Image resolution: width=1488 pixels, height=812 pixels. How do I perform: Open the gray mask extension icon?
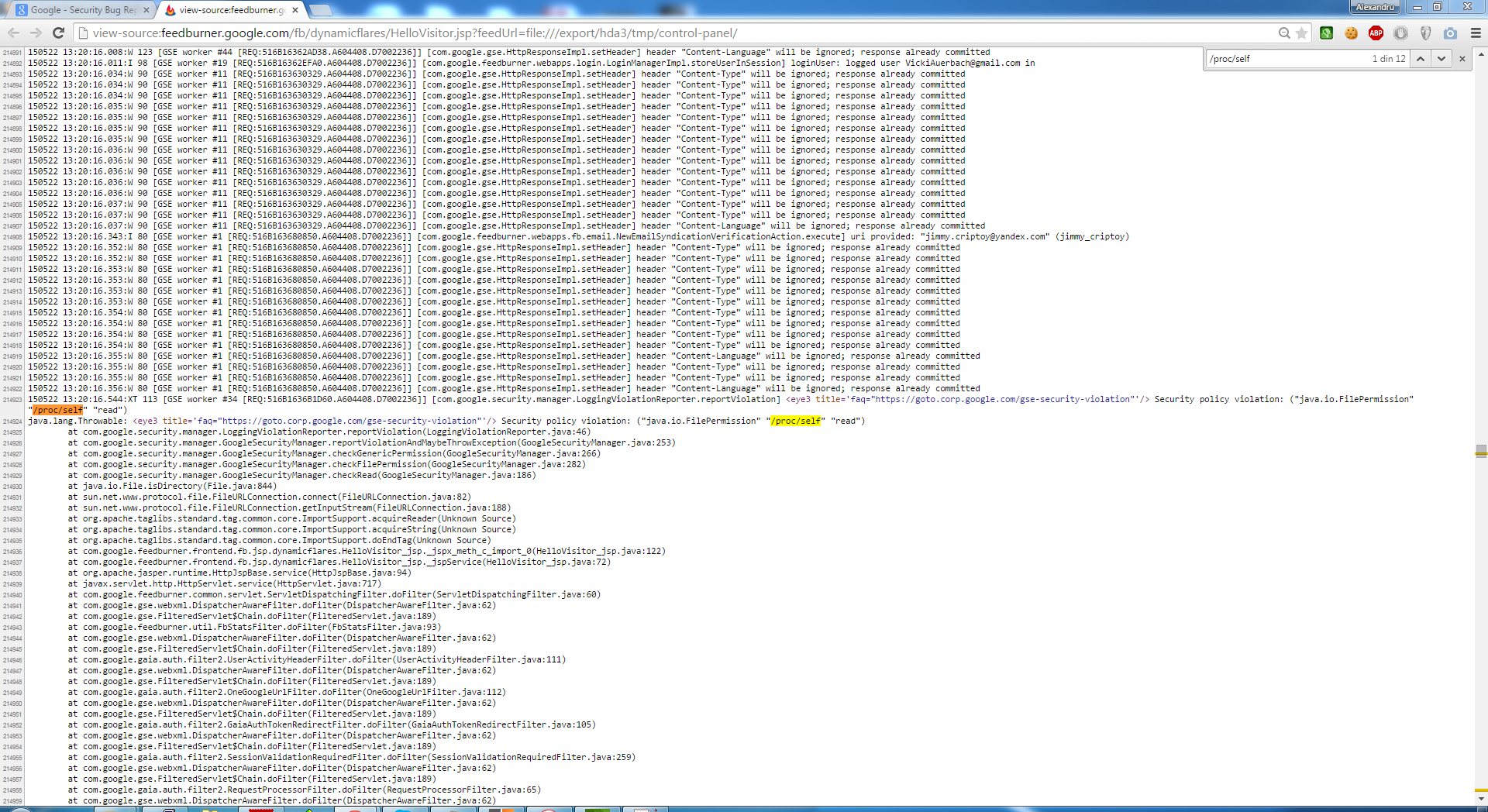coord(1425,33)
